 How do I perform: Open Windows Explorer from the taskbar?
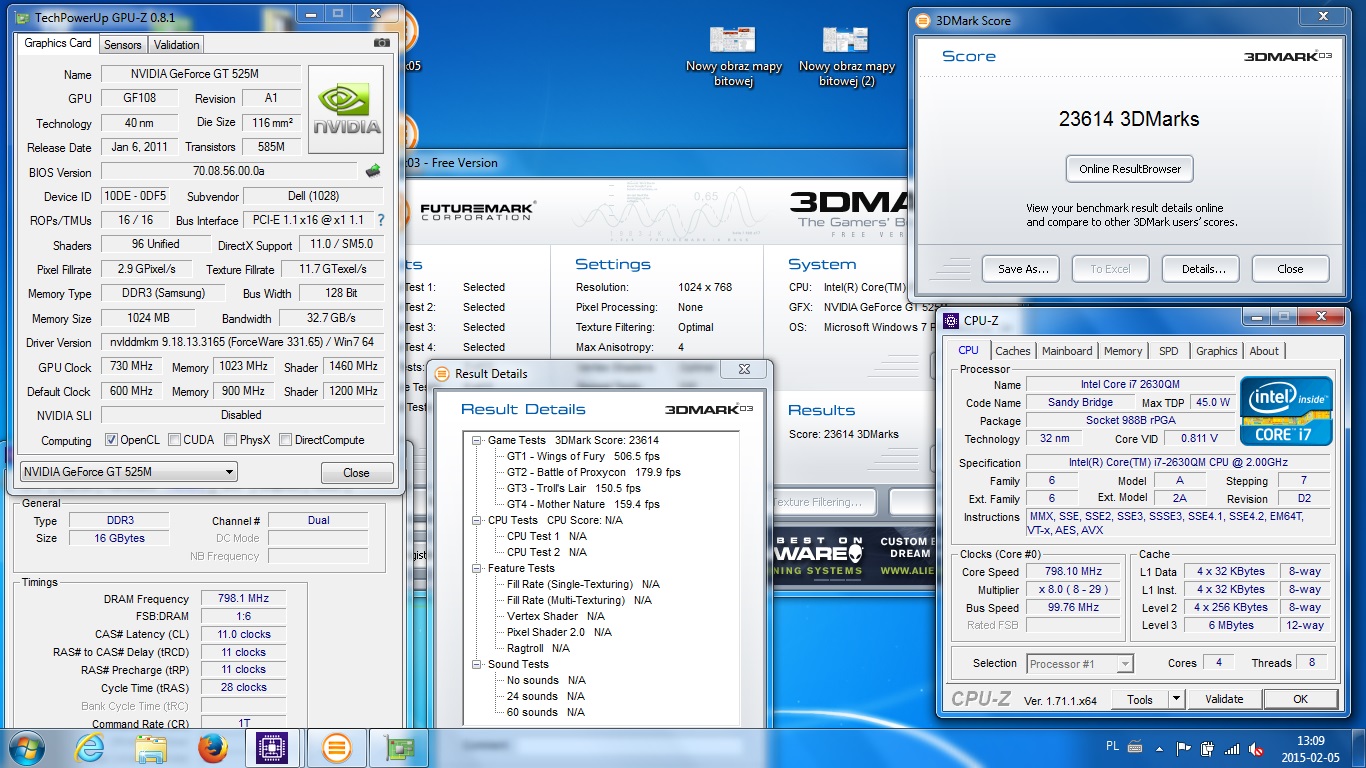click(x=152, y=748)
